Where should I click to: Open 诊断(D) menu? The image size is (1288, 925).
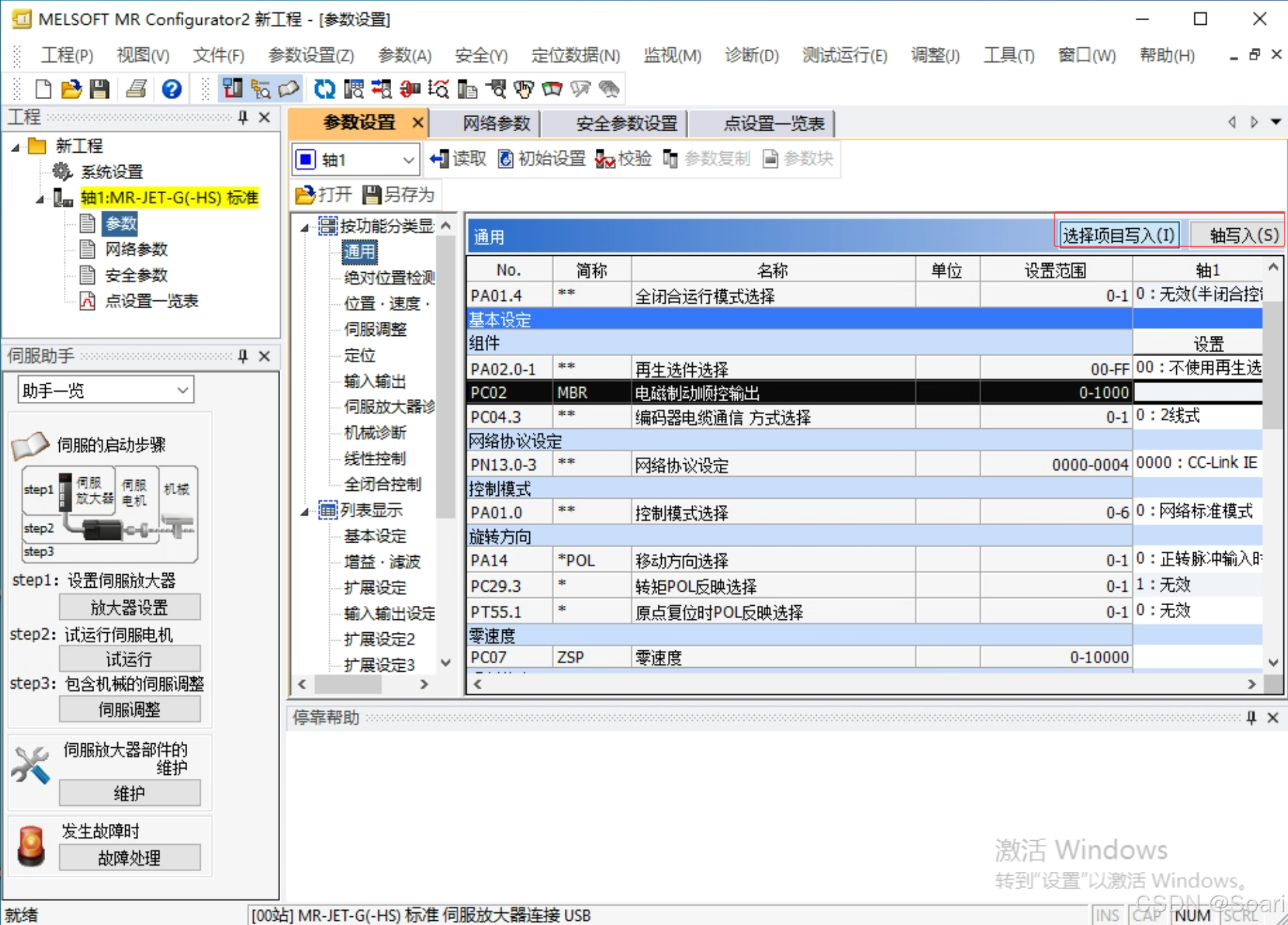point(752,55)
